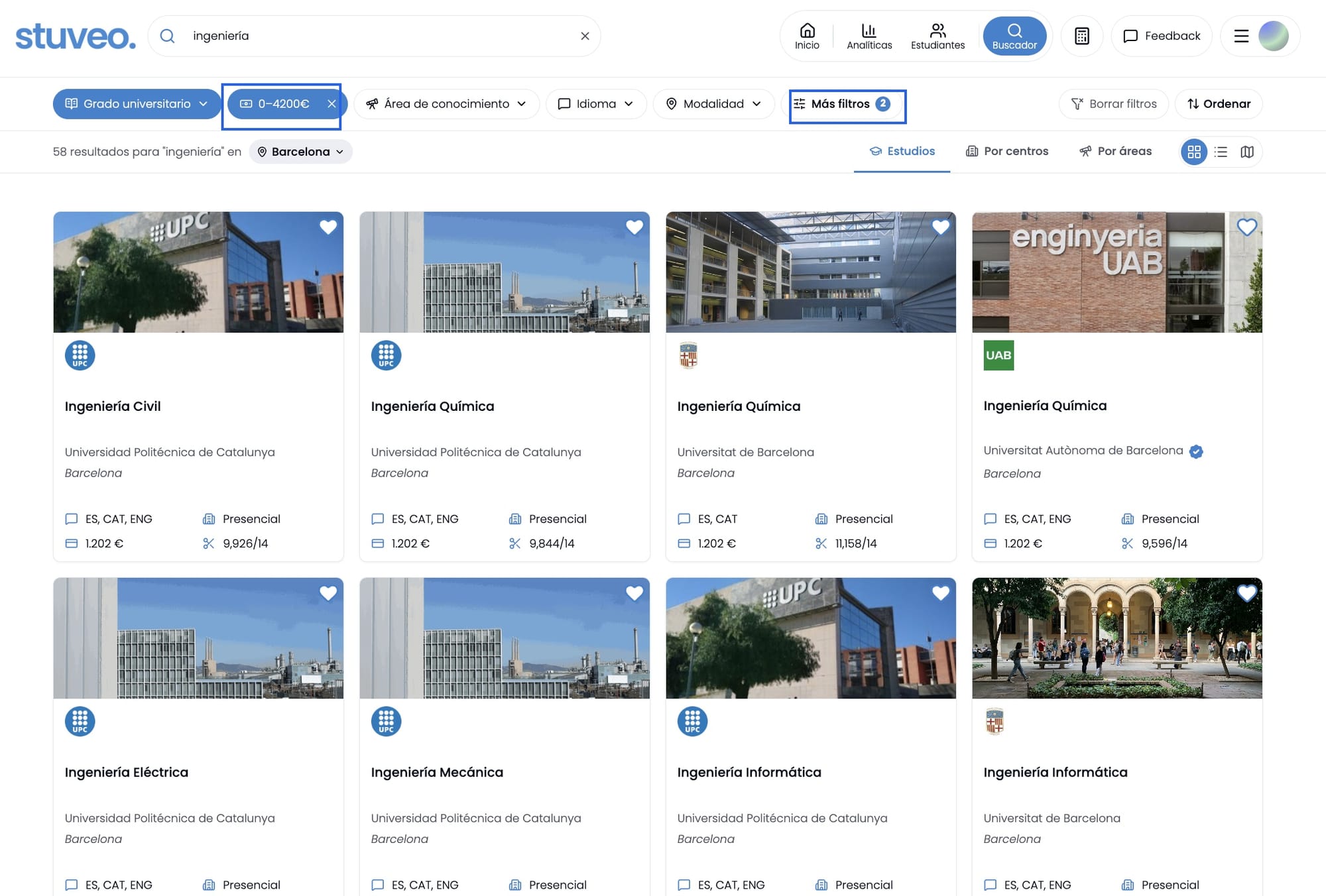Click 9,596/14 scissors icon
Image resolution: width=1326 pixels, height=896 pixels.
click(1127, 543)
